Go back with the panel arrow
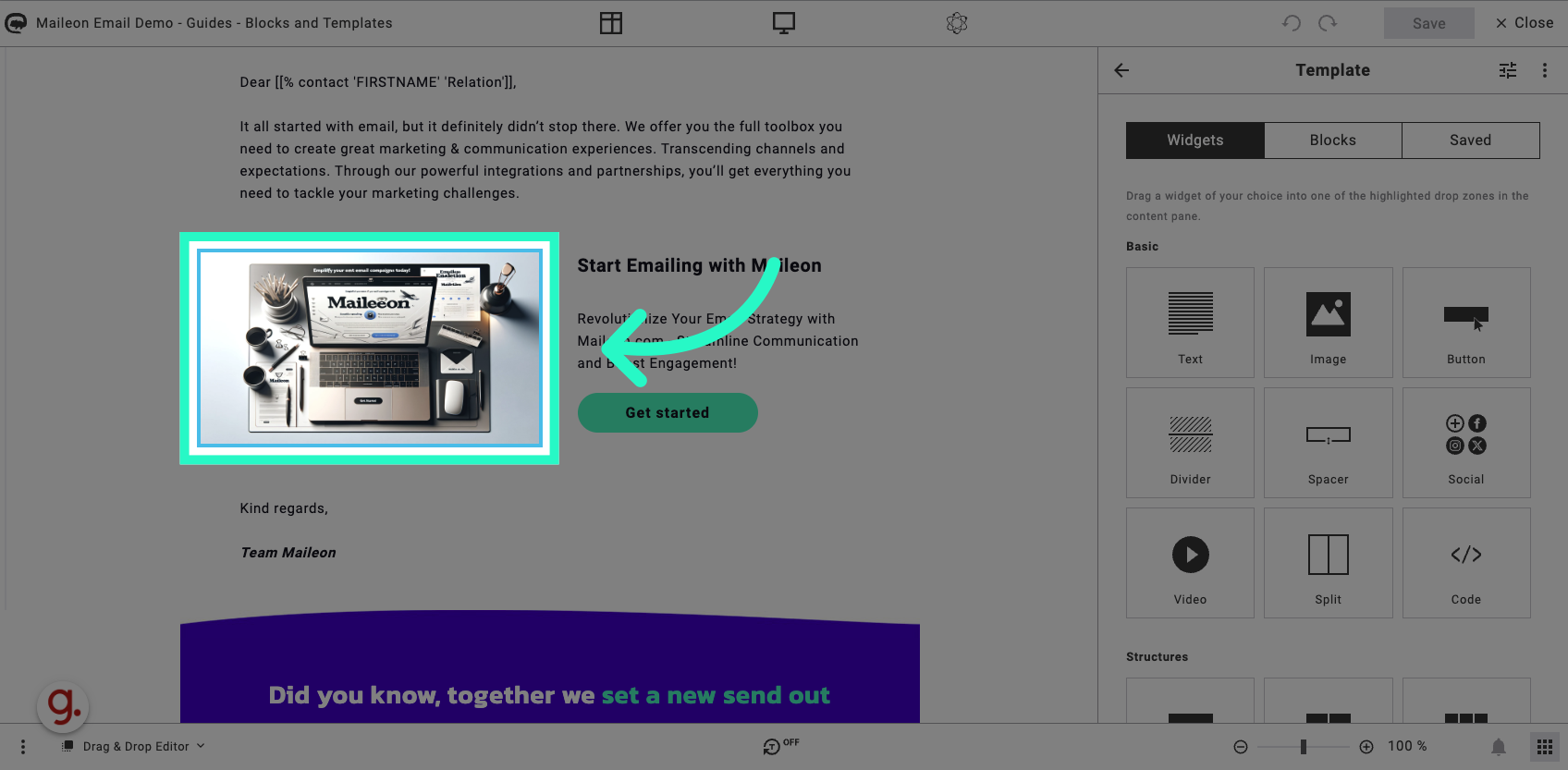1568x770 pixels. pos(1121,70)
